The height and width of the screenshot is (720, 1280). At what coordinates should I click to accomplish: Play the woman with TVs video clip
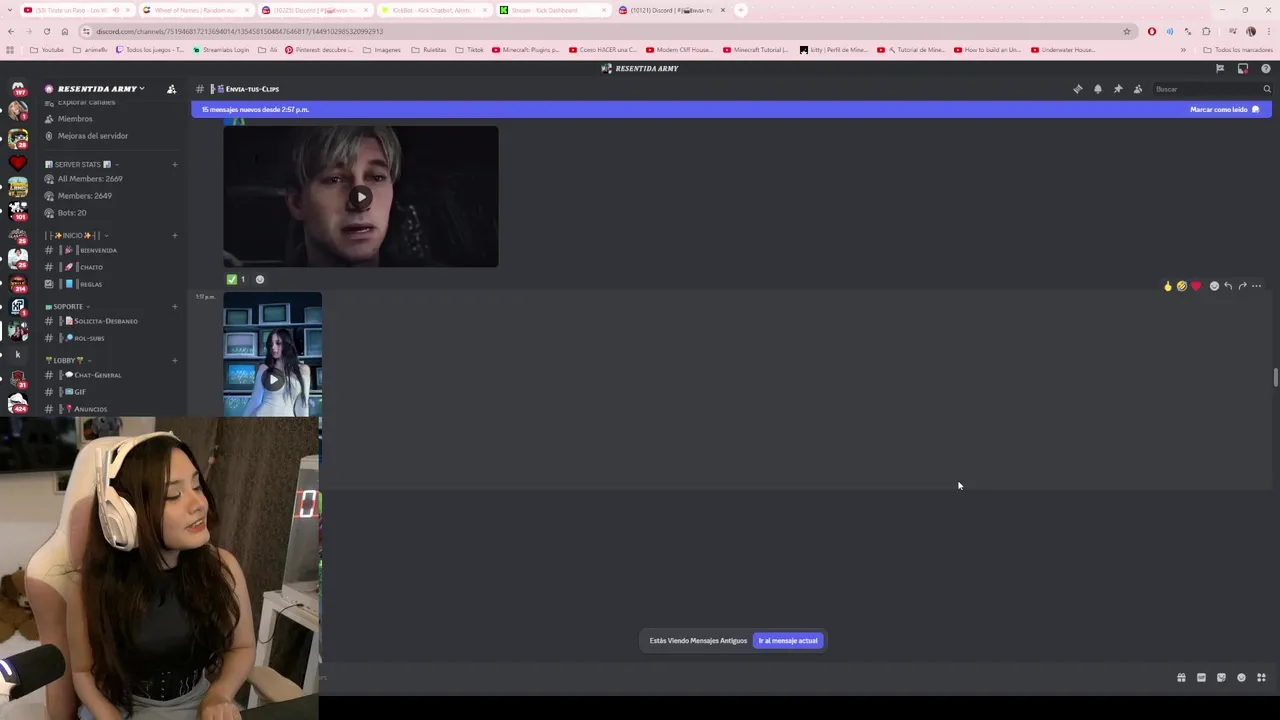[x=273, y=379]
